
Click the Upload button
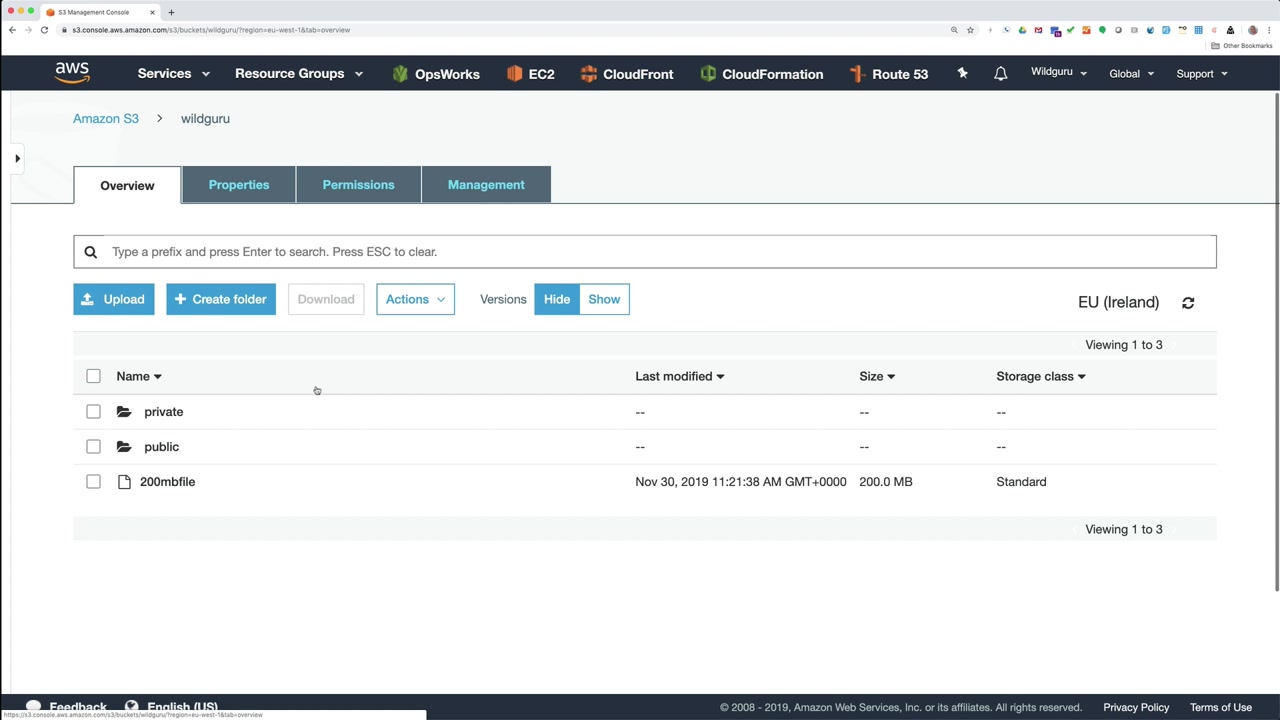point(114,299)
